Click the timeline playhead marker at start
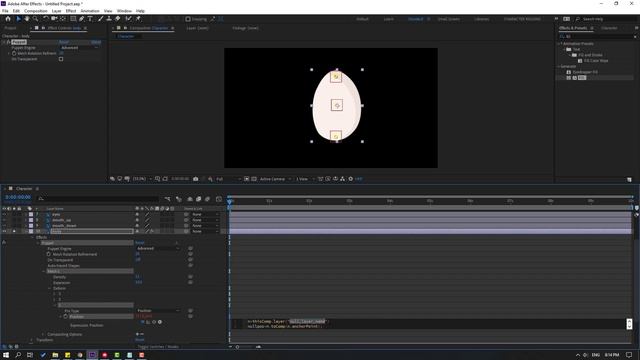 (229, 201)
